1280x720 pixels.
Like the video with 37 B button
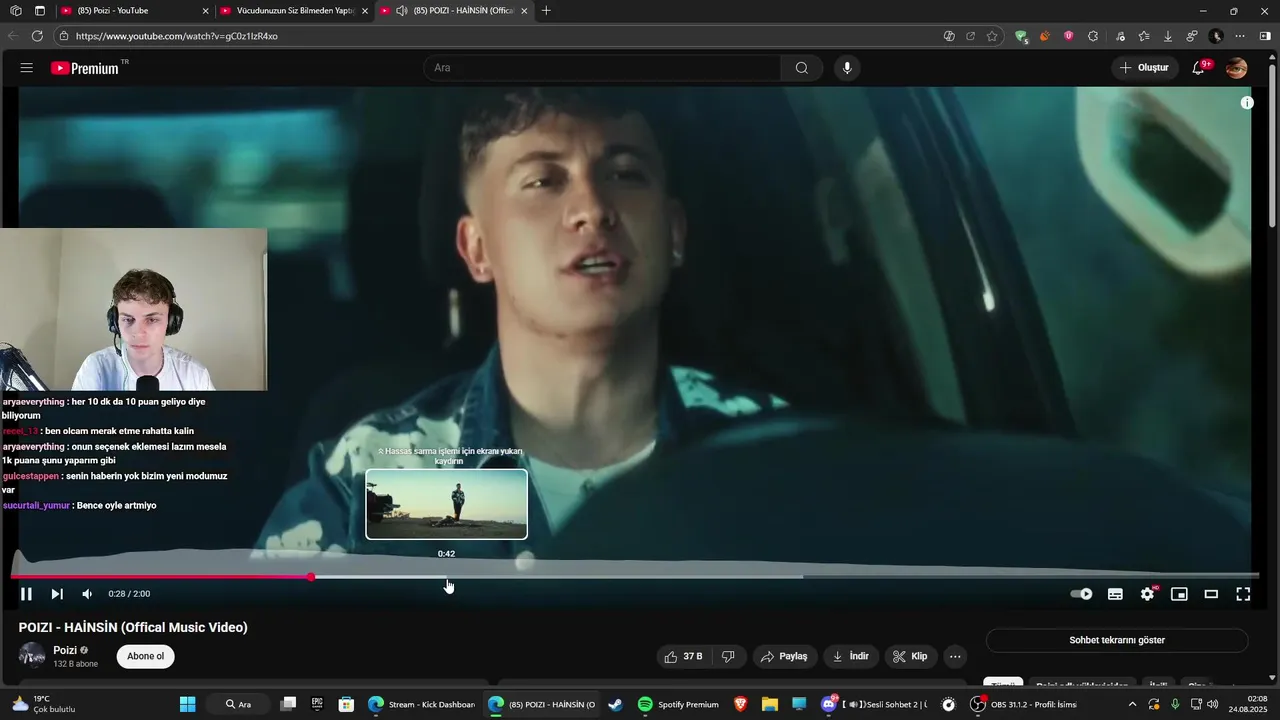click(x=684, y=656)
